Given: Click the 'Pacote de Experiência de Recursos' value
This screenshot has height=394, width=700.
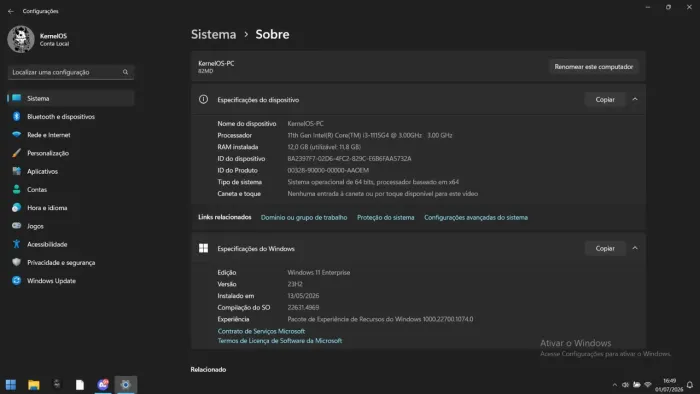Looking at the screenshot, I should pos(380,319).
